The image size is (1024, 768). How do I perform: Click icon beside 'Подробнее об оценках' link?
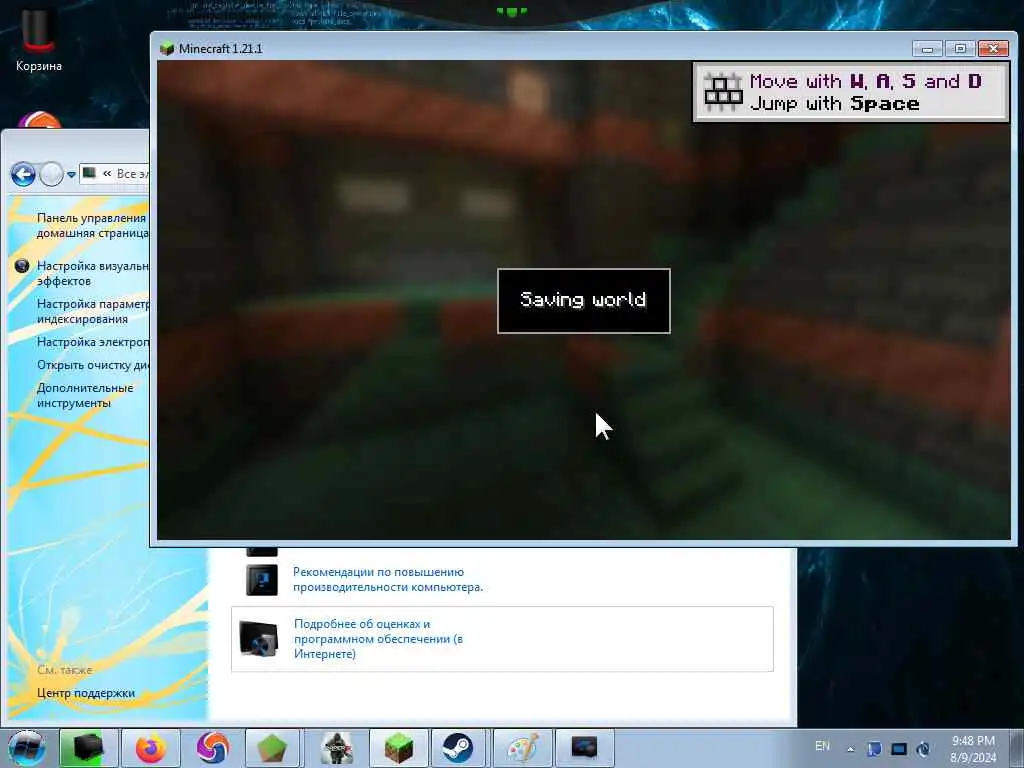[259, 638]
